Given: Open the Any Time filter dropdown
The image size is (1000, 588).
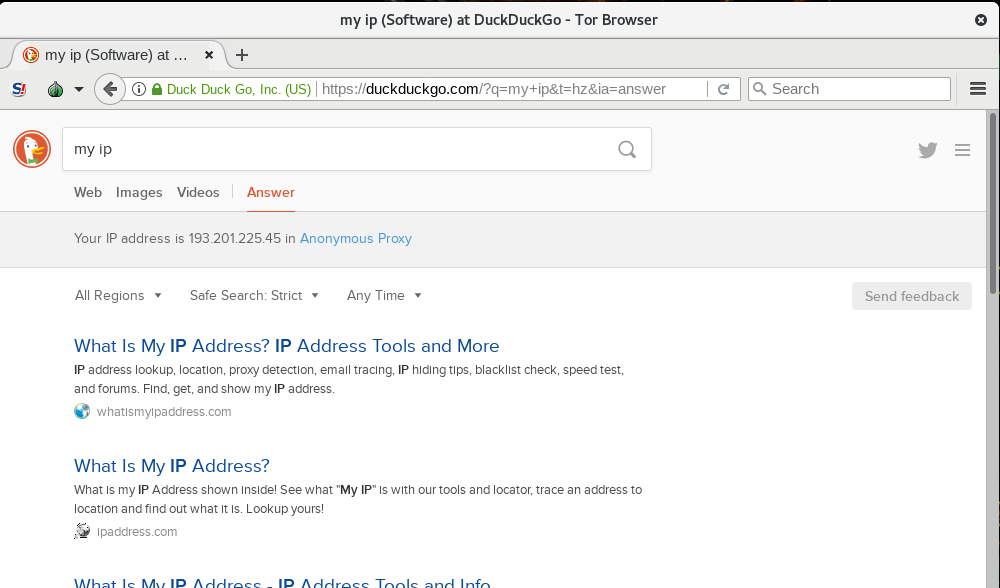Looking at the screenshot, I should coord(384,295).
